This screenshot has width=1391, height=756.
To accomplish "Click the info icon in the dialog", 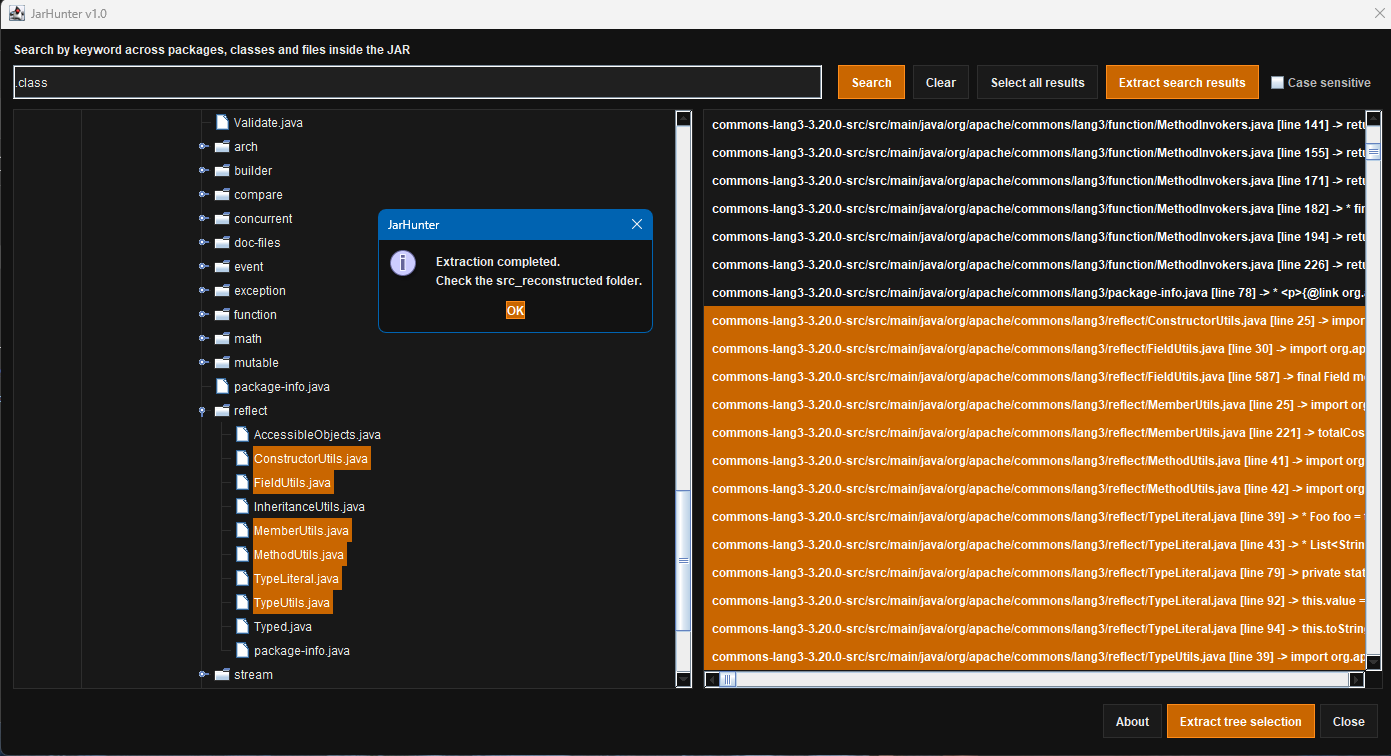I will (402, 263).
